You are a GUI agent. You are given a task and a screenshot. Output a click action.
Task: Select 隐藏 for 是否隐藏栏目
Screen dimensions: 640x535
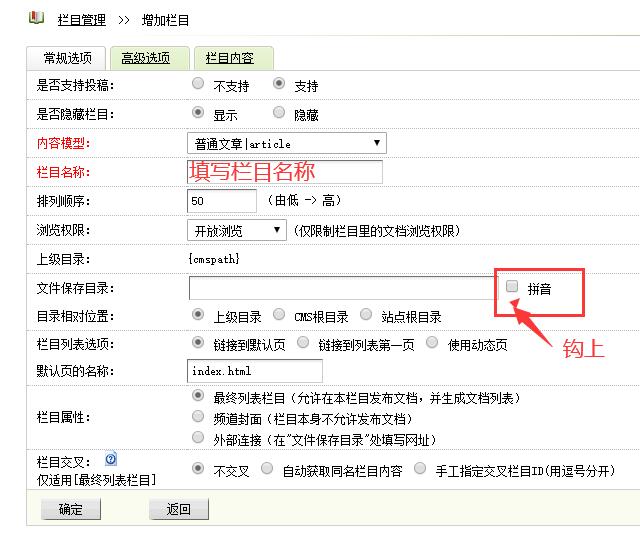coord(279,112)
